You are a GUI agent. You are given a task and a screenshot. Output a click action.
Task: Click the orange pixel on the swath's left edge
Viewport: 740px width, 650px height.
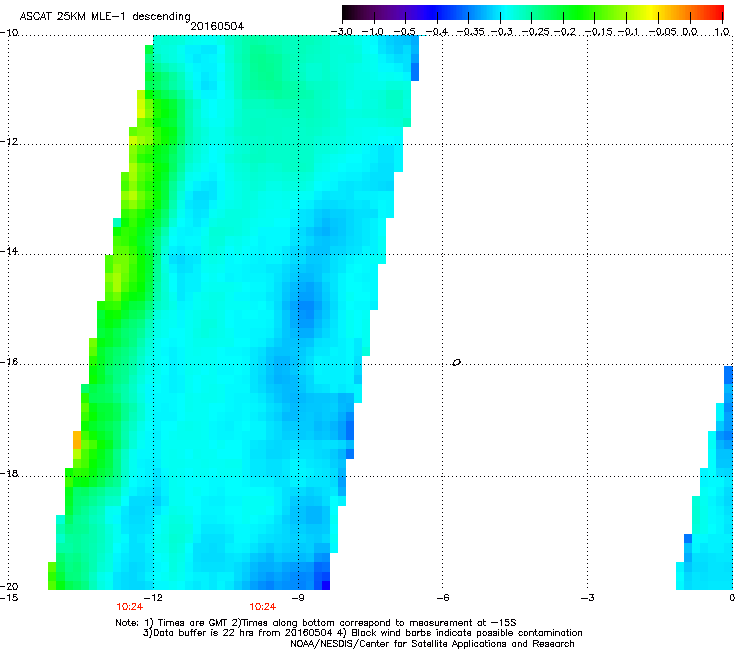click(x=77, y=439)
